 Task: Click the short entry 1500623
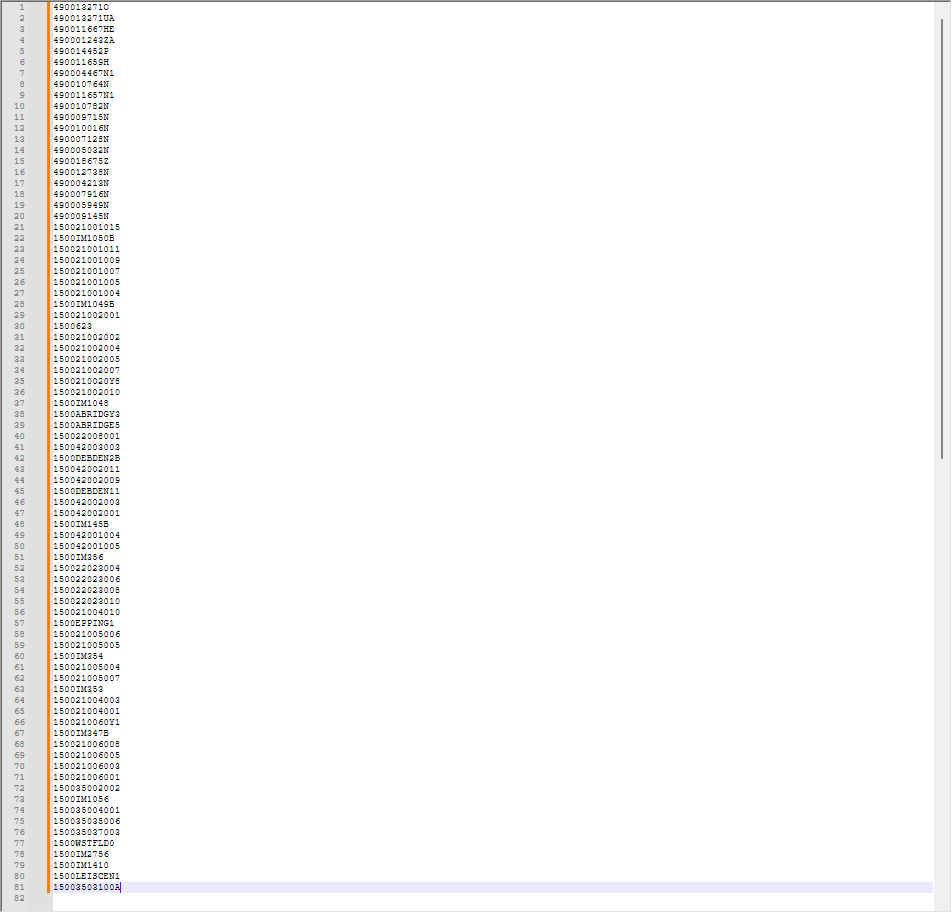pyautogui.click(x=72, y=326)
